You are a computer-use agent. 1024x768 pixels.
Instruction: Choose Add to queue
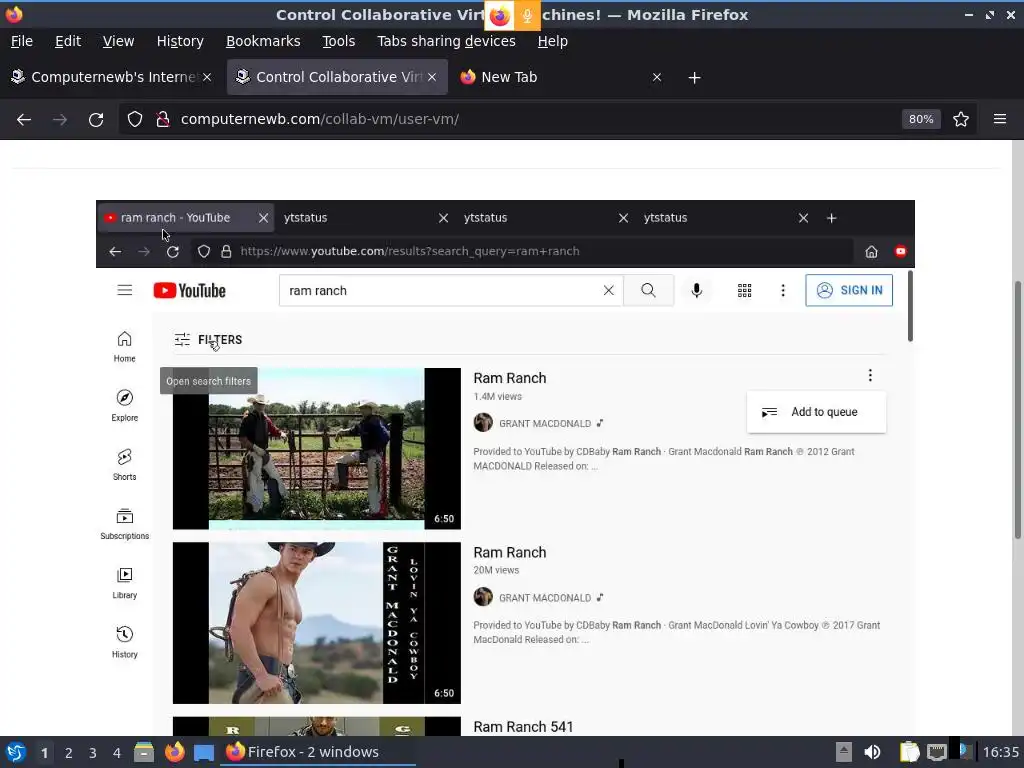tap(816, 412)
